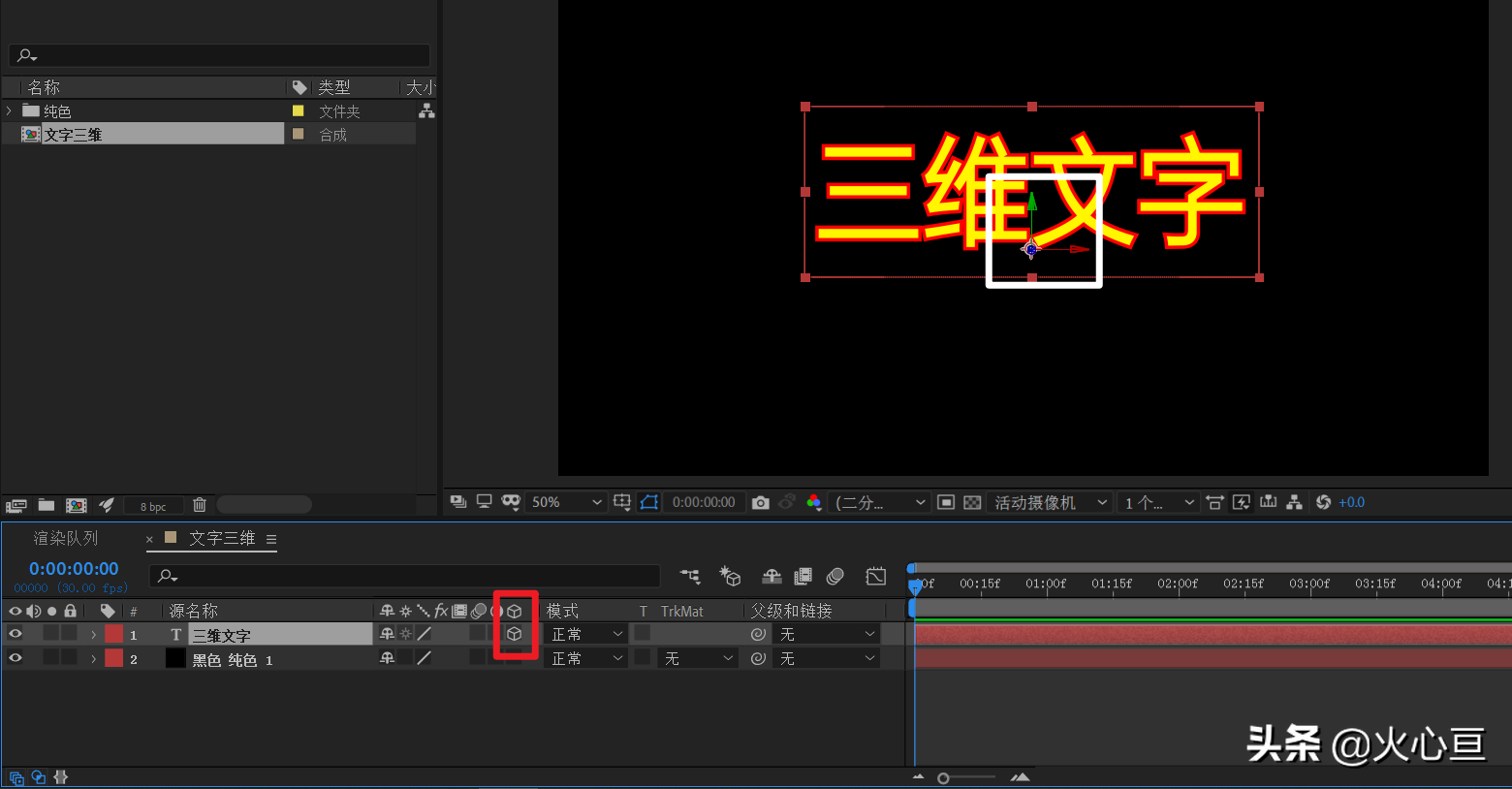Open blending mode dropdown for 黑色 纯色 1

586,658
